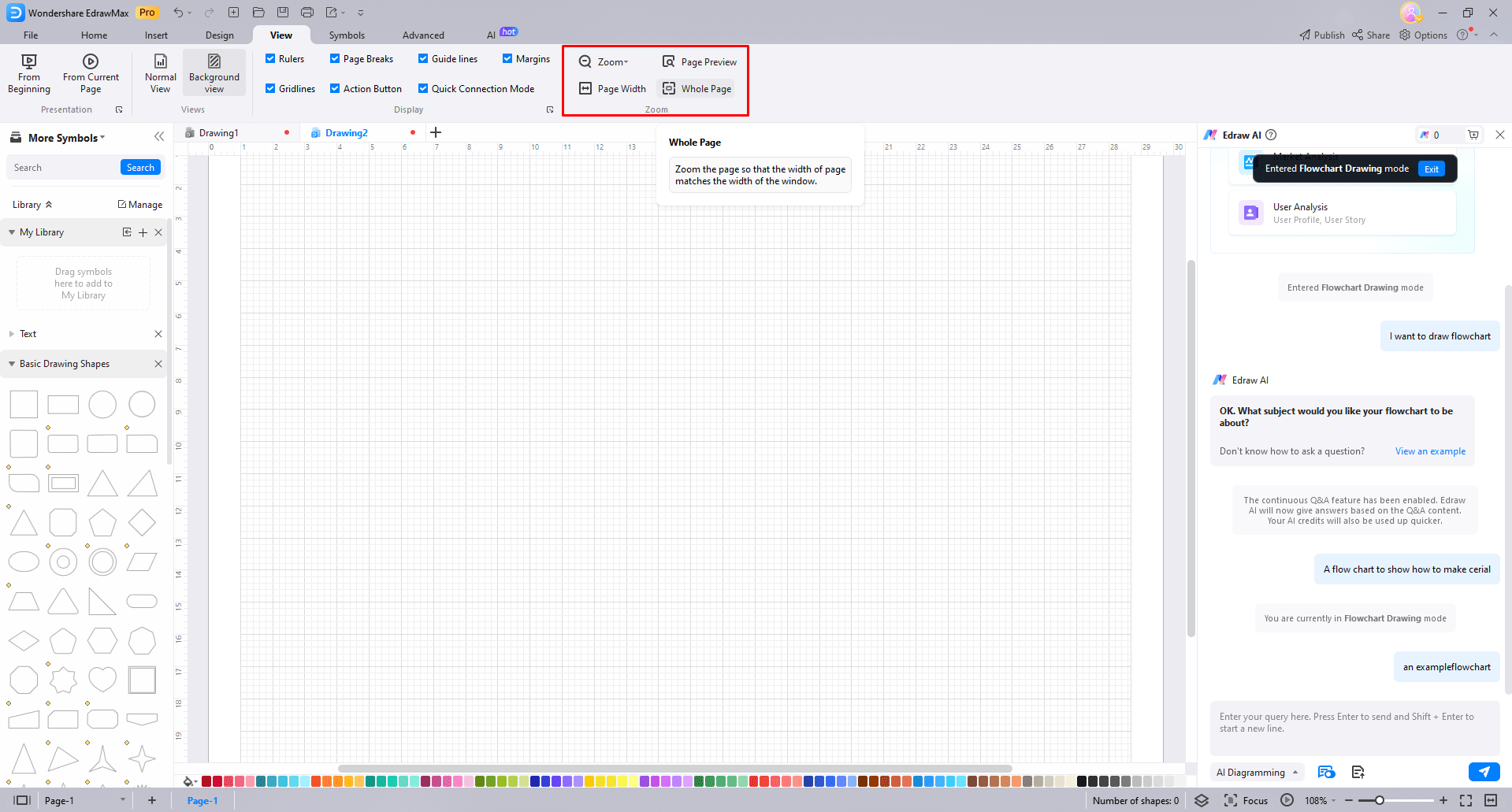Image resolution: width=1512 pixels, height=812 pixels.
Task: Expand the Text category
Action: (x=12, y=334)
